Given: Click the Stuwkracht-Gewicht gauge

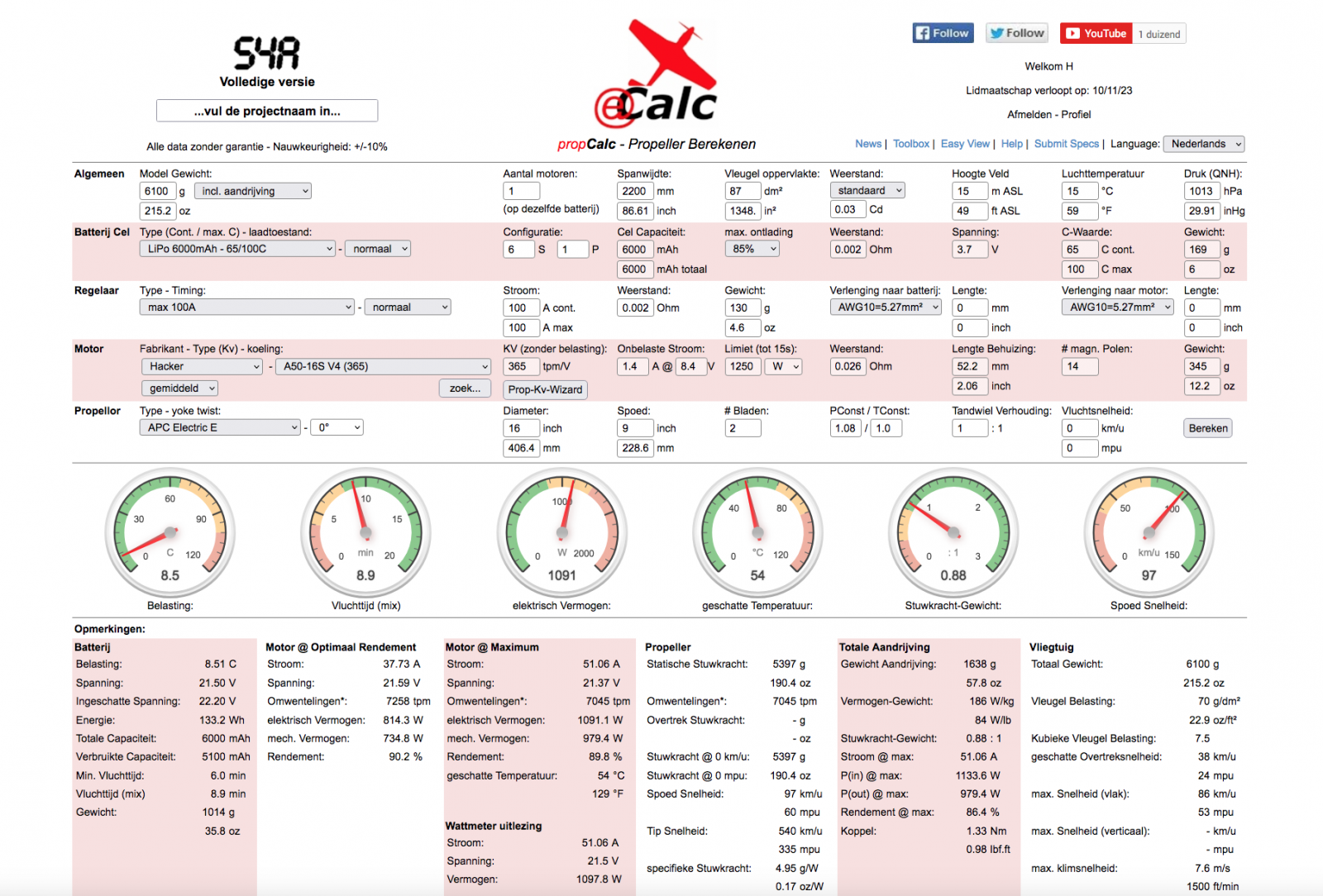Looking at the screenshot, I should (x=953, y=533).
